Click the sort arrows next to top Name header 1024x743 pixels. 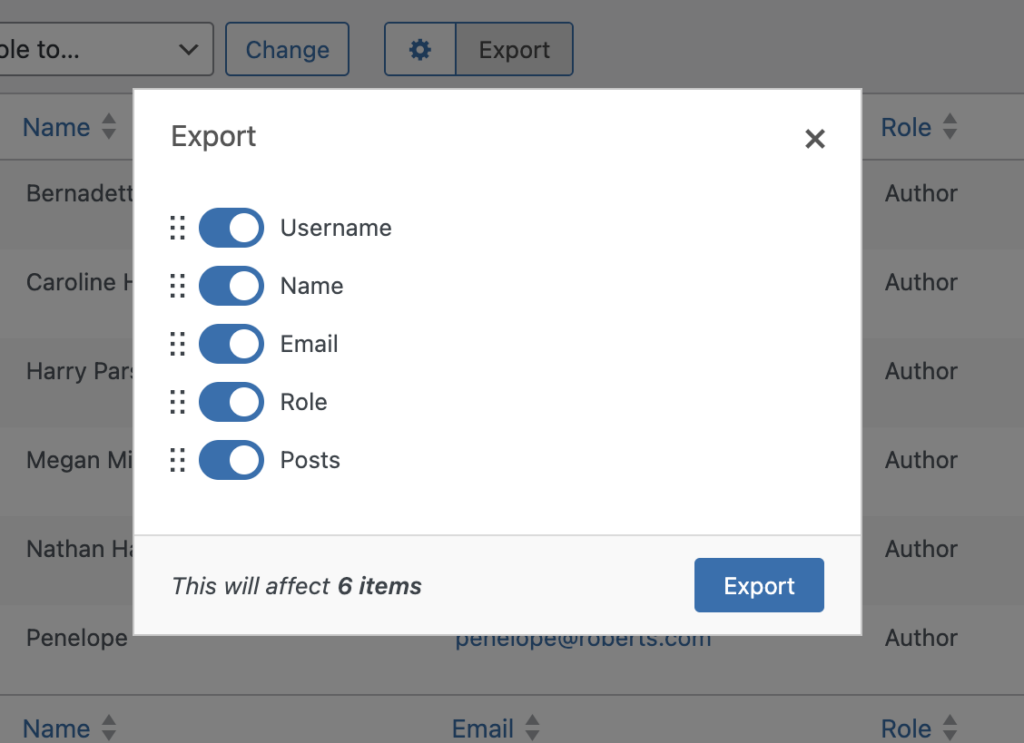point(109,127)
